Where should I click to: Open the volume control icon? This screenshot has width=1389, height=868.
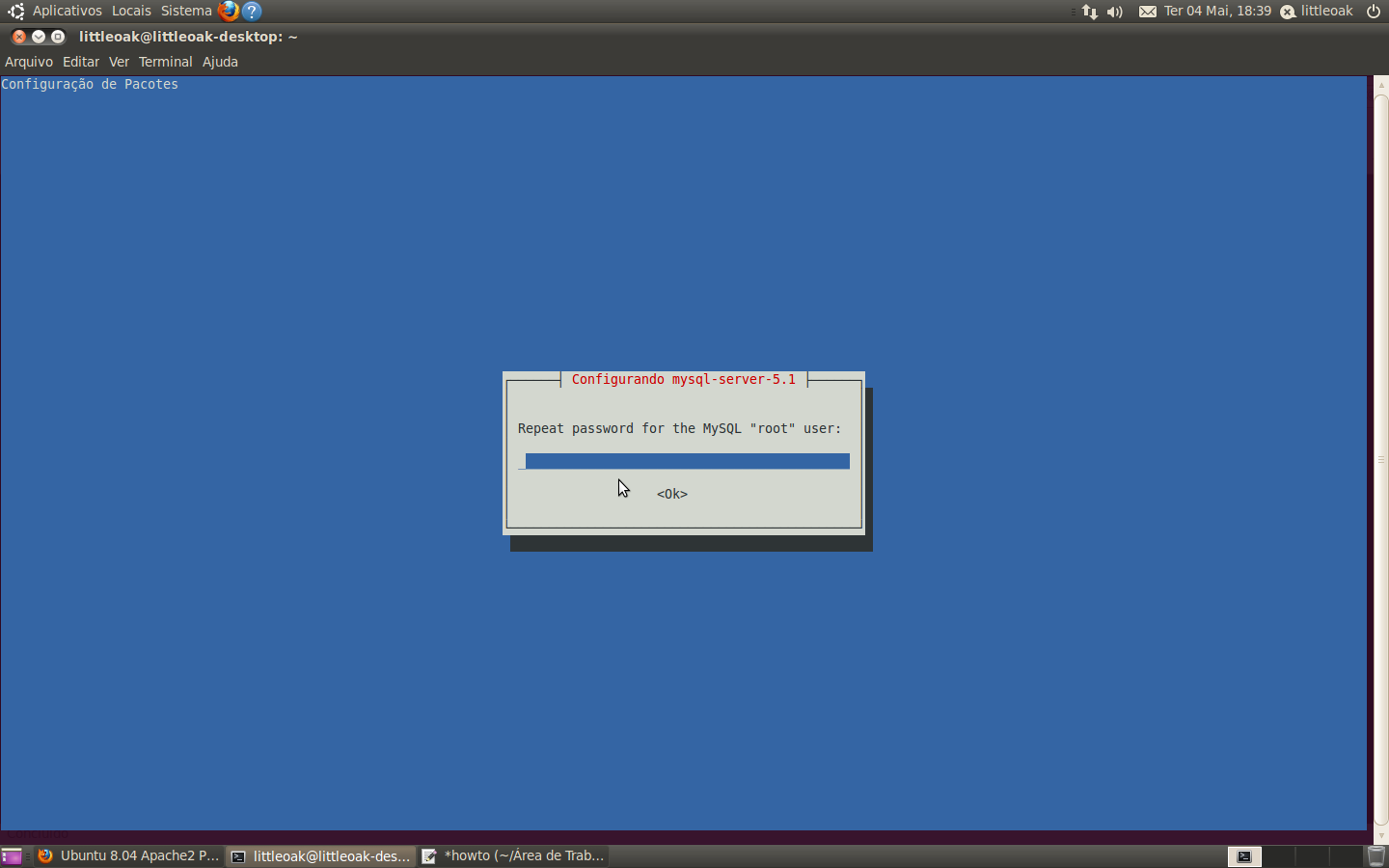(x=1115, y=12)
